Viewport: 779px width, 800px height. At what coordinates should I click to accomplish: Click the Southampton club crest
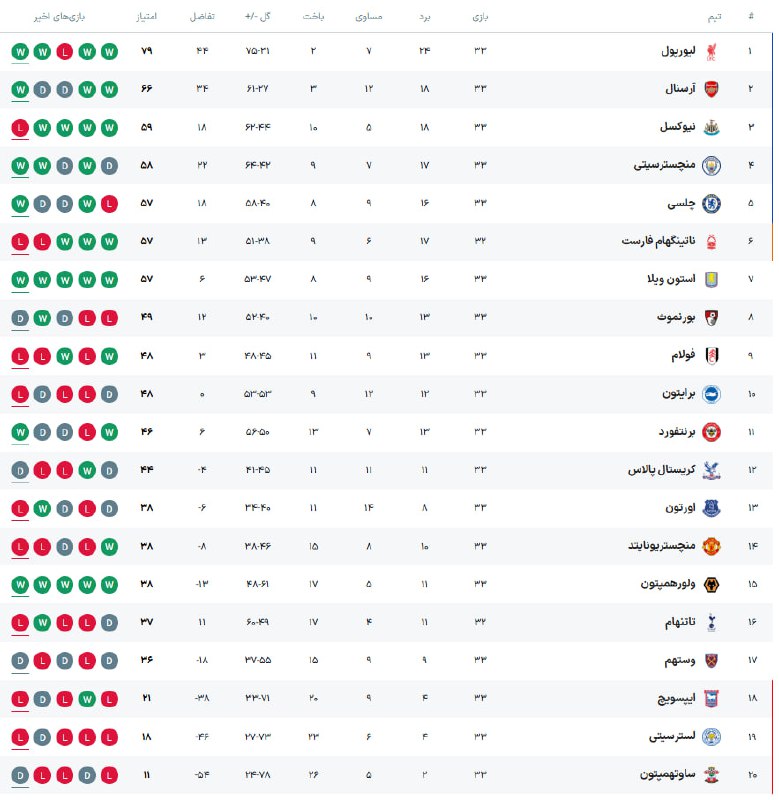click(x=711, y=775)
